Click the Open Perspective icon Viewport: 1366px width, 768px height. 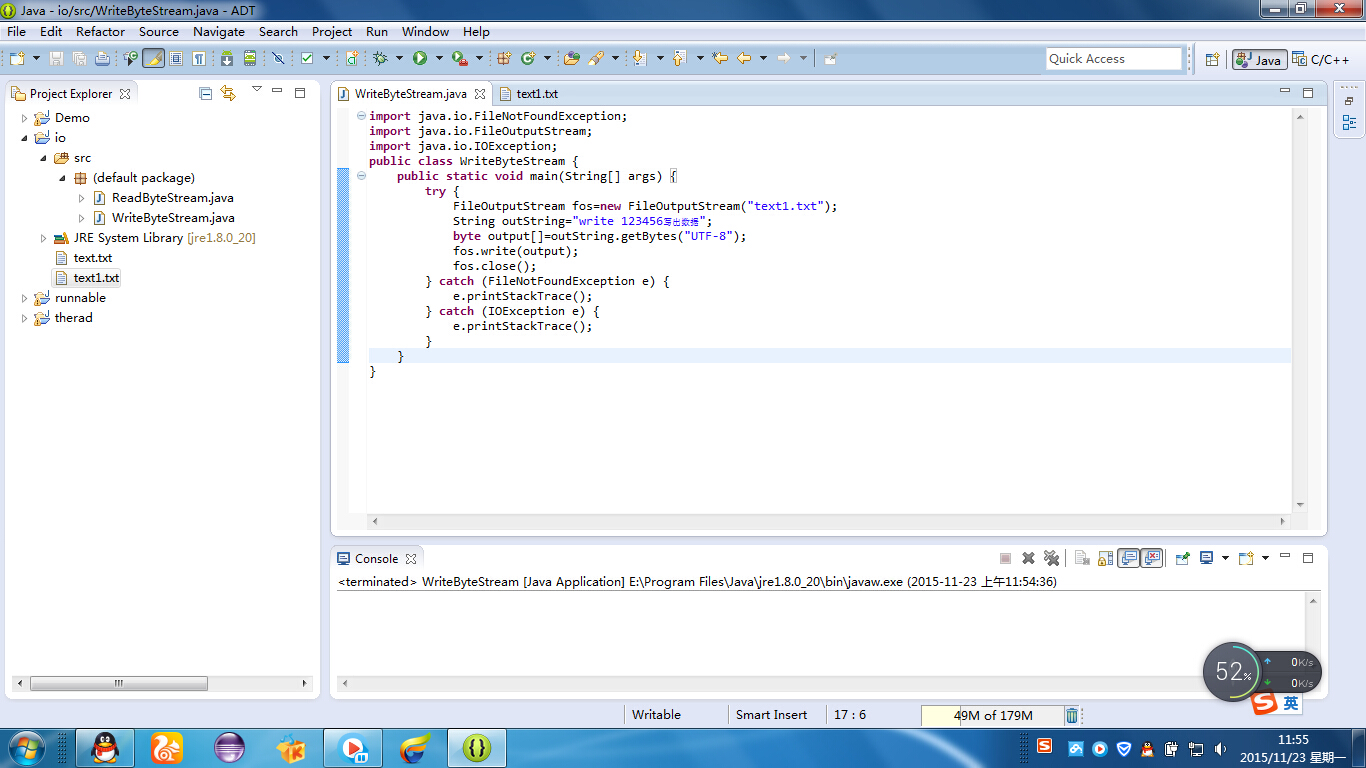(1212, 59)
